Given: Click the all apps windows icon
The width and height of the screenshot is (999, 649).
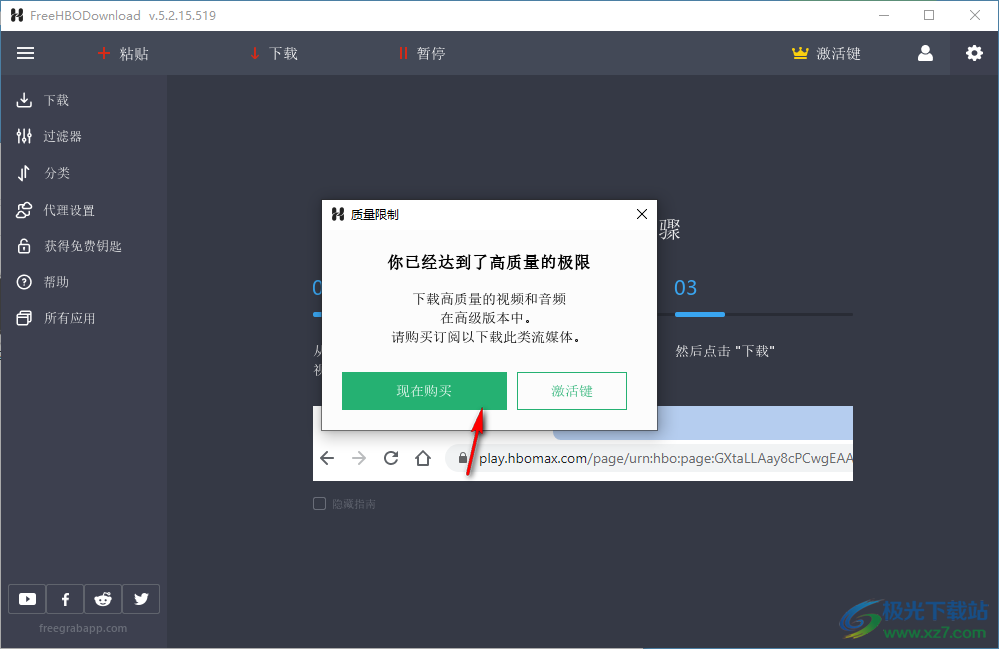Looking at the screenshot, I should [x=24, y=318].
